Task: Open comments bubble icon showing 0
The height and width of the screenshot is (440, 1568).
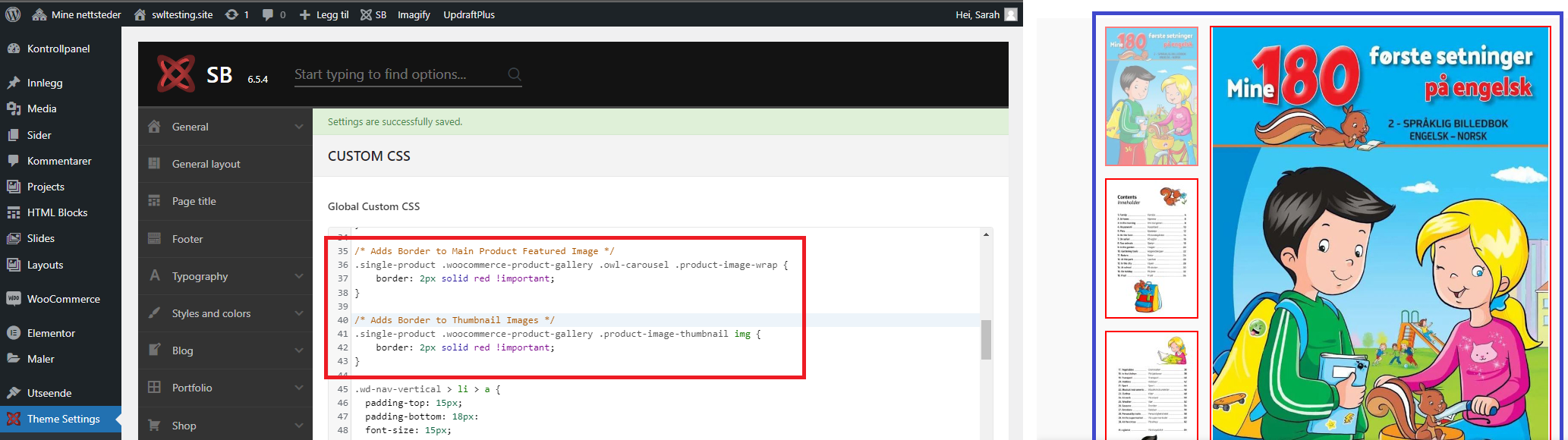Action: point(267,14)
